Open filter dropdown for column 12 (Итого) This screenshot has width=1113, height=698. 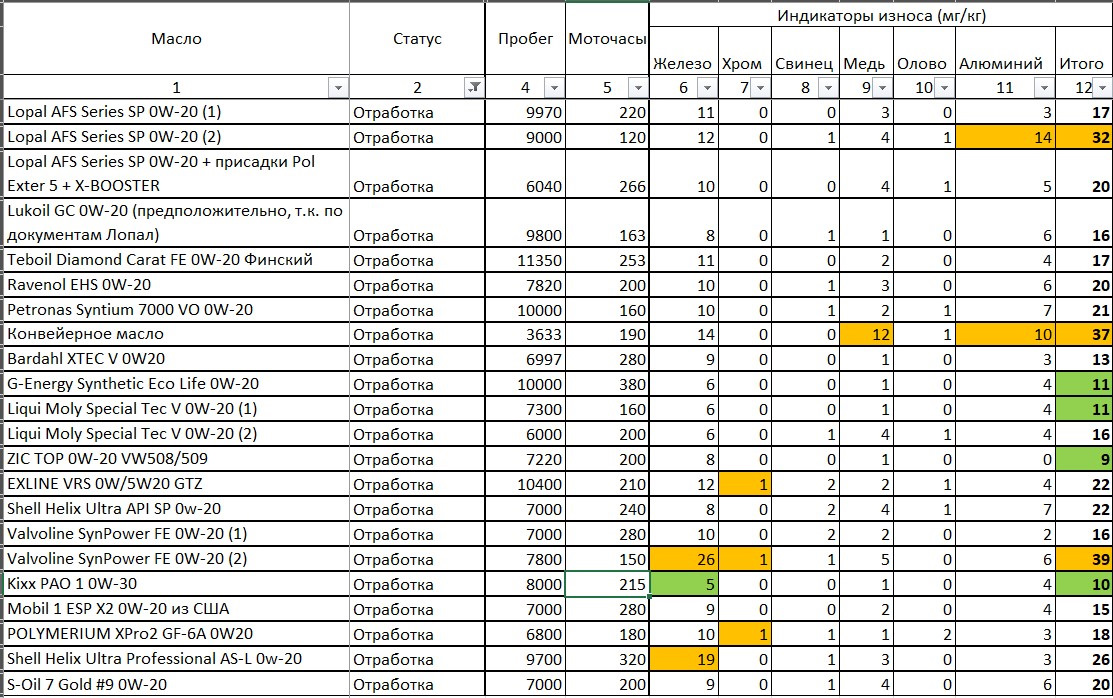tap(1102, 88)
